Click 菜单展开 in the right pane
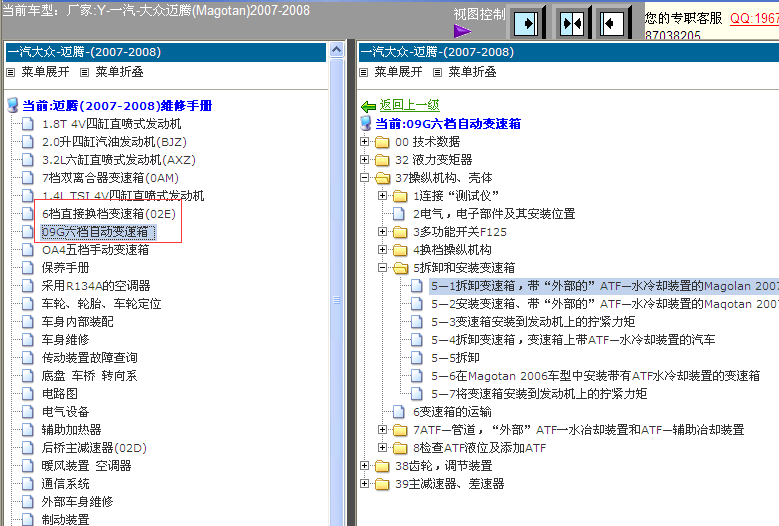The height and width of the screenshot is (526, 779). coord(398,72)
